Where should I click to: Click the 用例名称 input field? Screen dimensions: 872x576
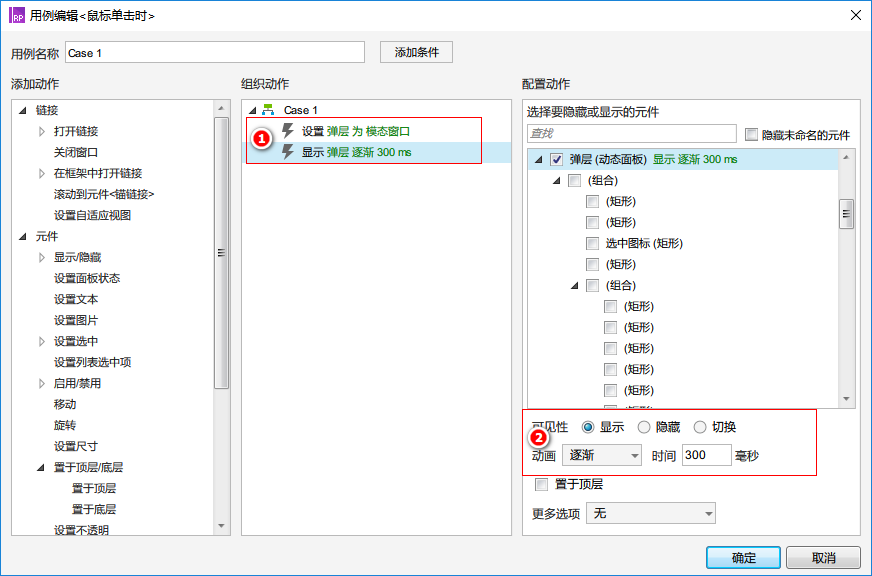215,53
